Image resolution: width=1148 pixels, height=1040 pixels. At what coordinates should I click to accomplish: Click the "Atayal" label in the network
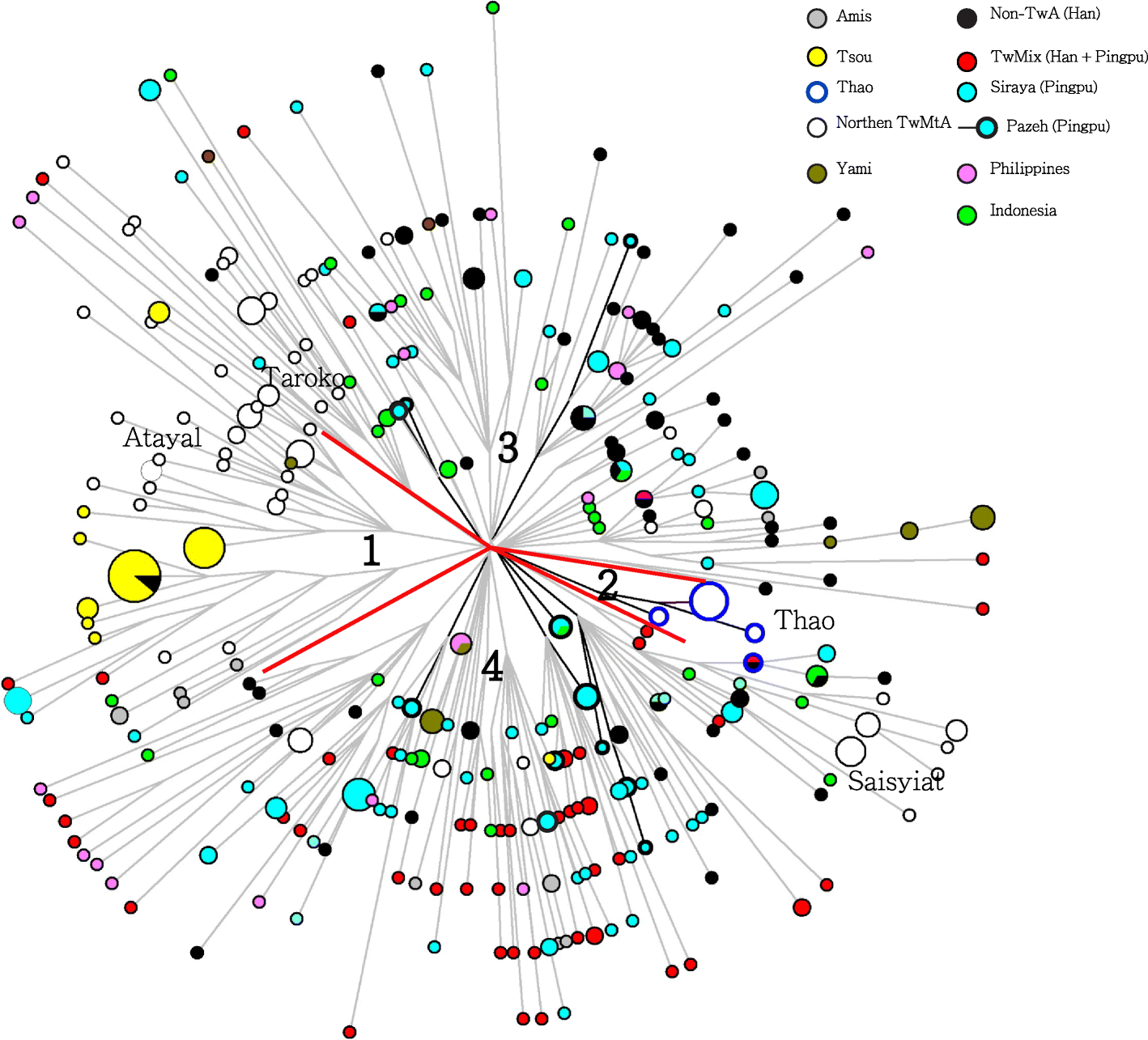(162, 438)
